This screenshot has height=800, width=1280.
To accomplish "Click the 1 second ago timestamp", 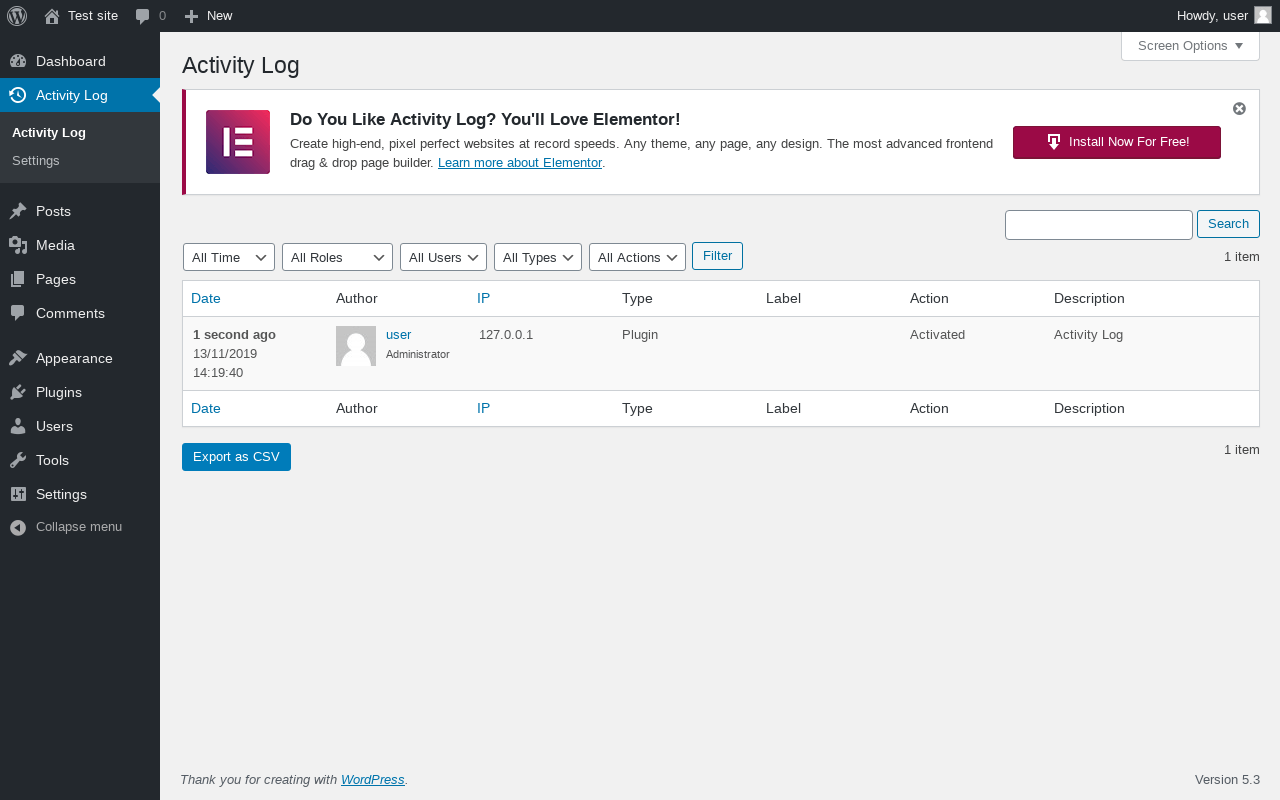I will (234, 335).
